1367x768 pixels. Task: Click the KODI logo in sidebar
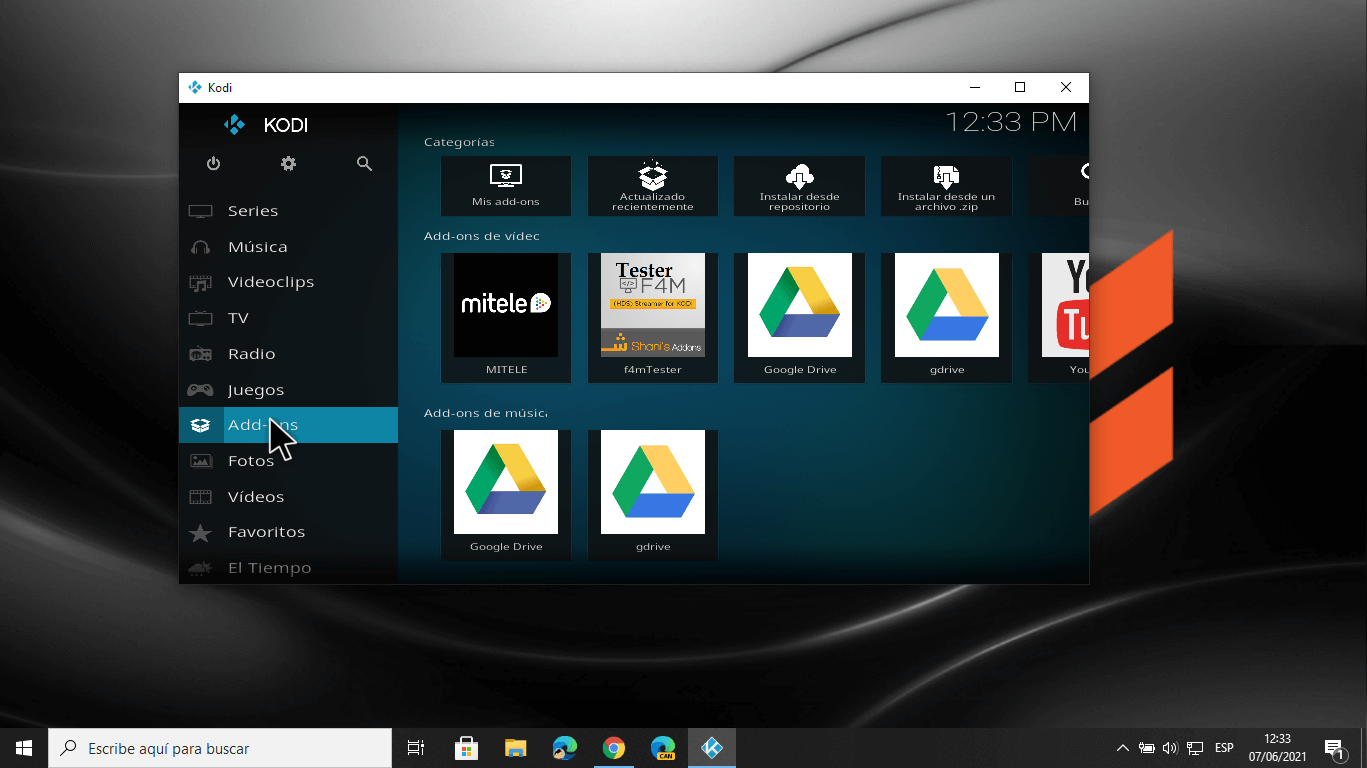click(x=266, y=125)
